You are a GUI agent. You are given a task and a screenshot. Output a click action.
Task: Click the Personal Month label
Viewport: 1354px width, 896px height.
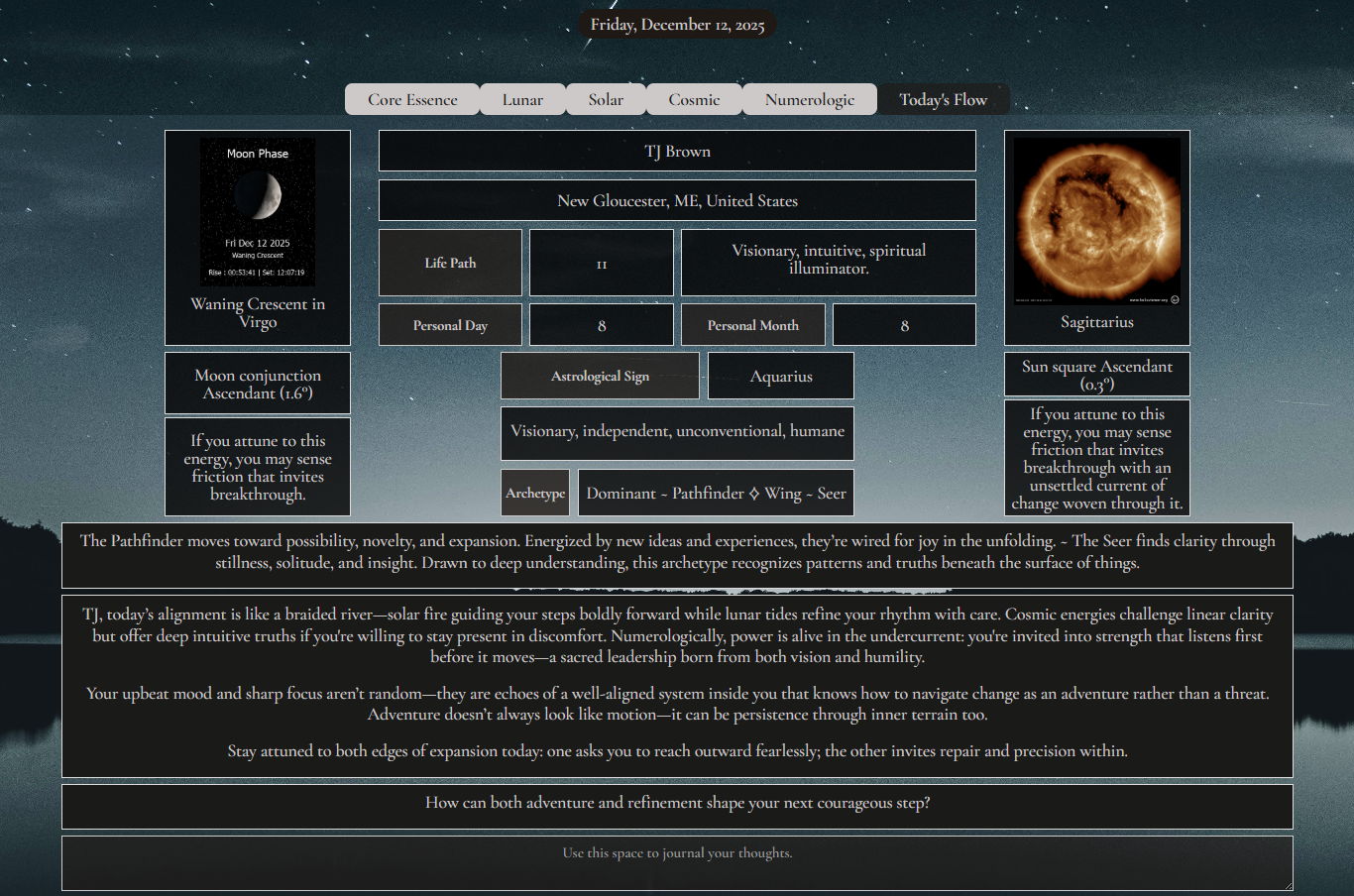coord(752,324)
